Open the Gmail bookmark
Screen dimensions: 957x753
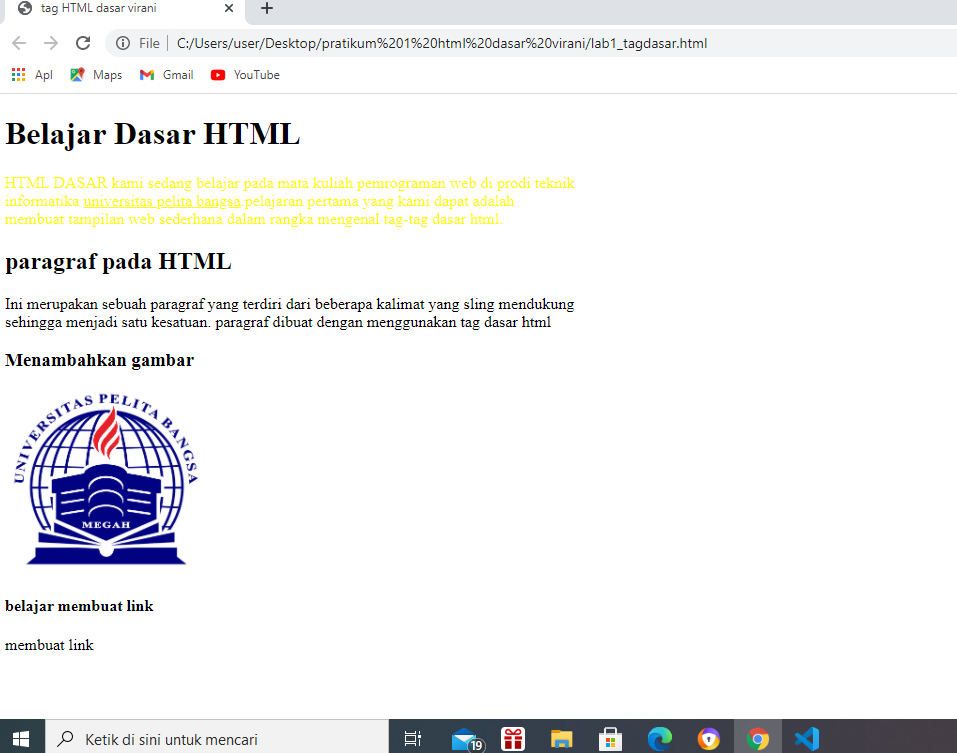pos(165,74)
